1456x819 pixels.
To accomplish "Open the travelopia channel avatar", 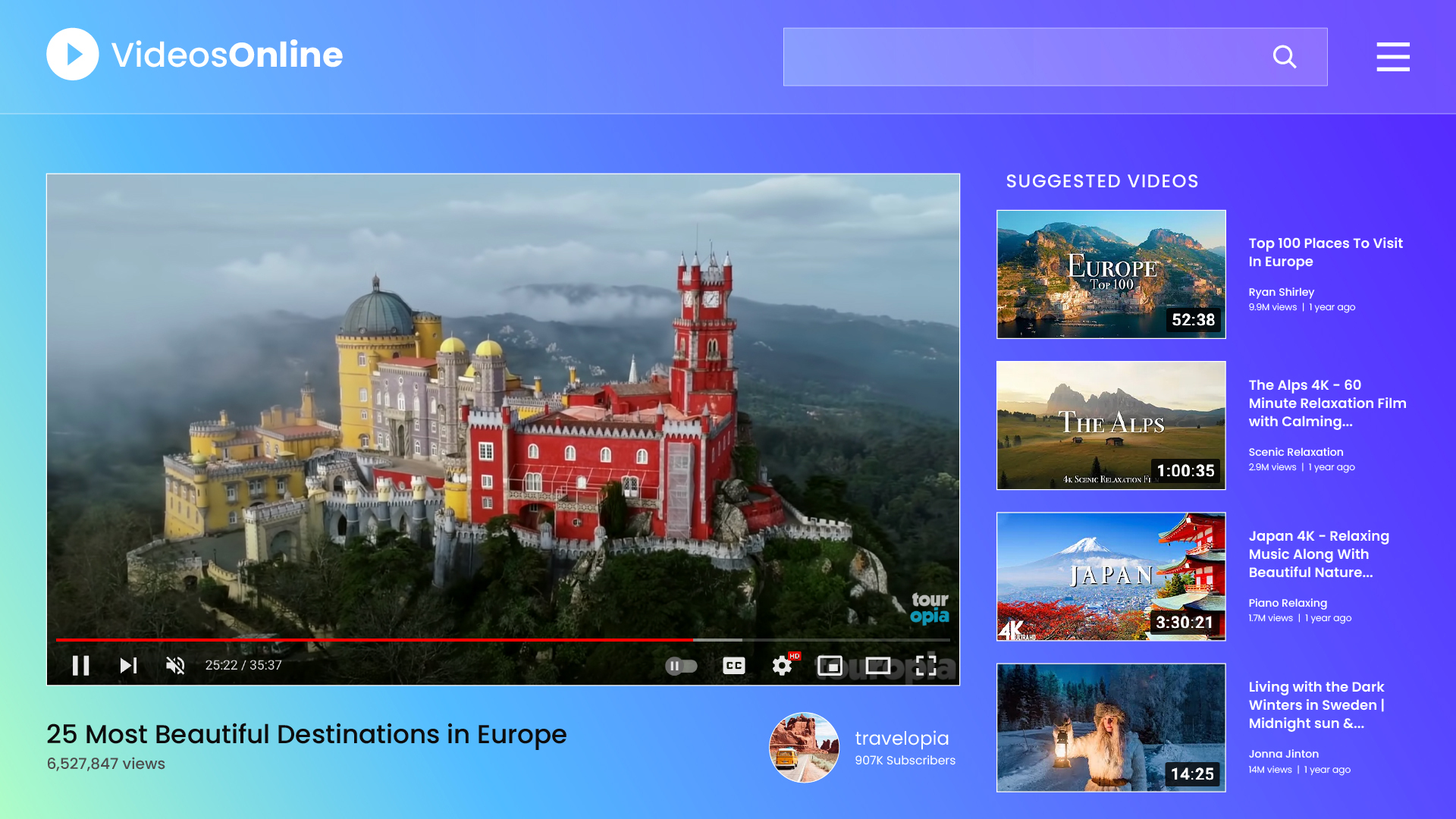I will pos(804,747).
